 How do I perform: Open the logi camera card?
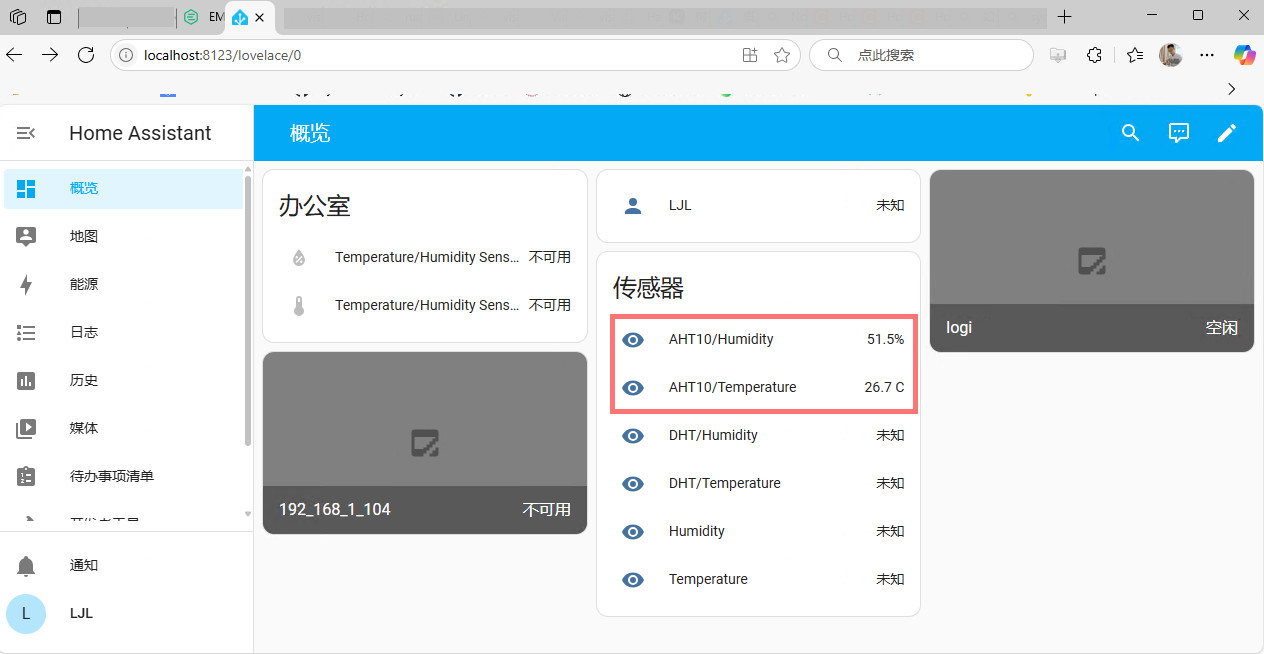pos(1091,260)
